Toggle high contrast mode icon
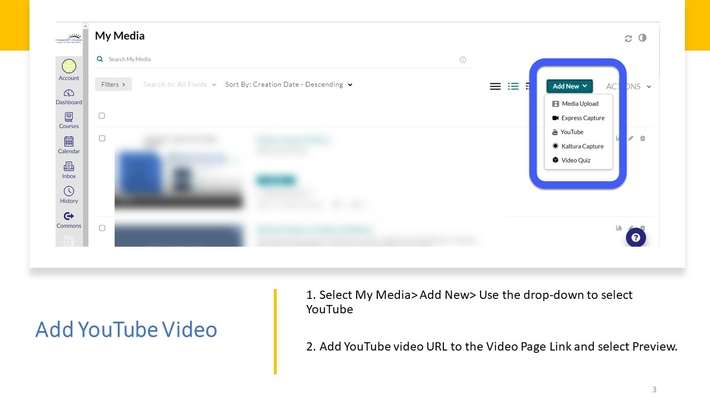Screen dimensions: 710x400 point(643,38)
